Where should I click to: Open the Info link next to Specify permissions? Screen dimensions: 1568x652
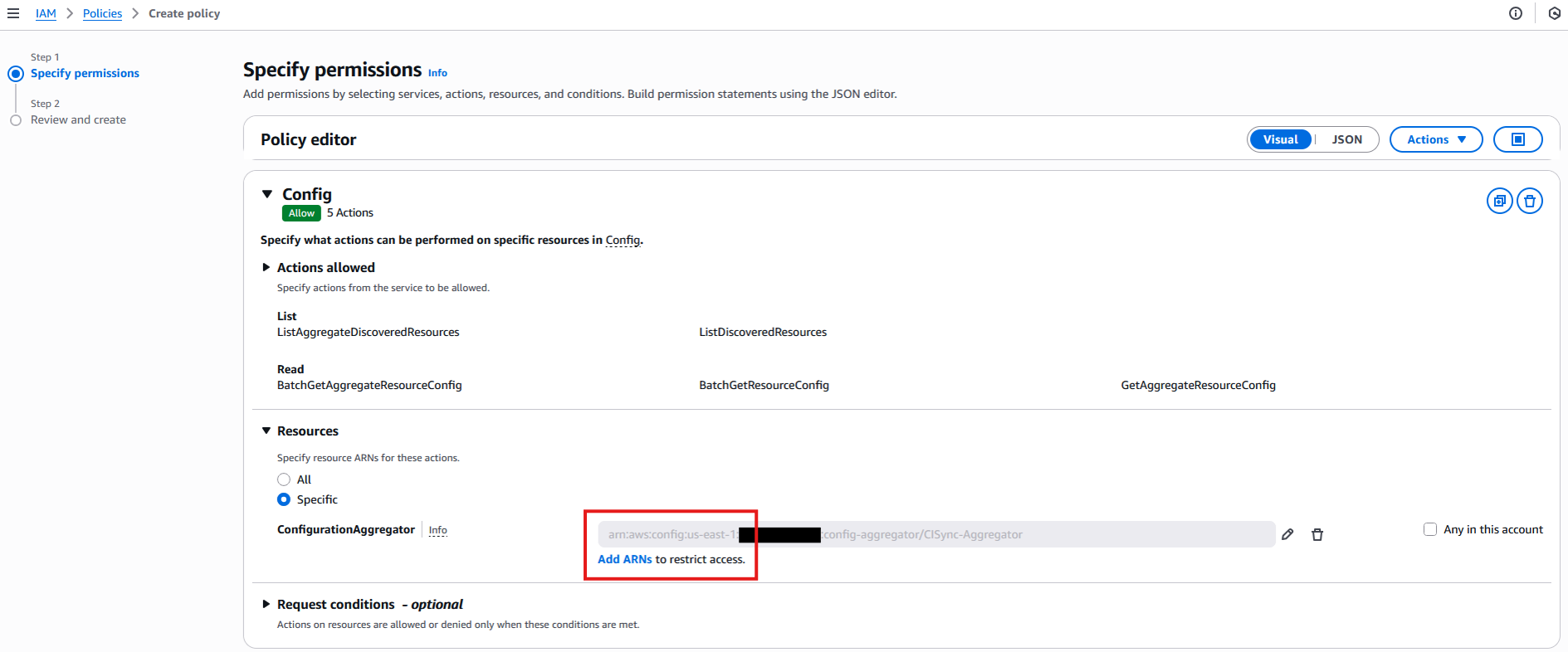click(x=437, y=73)
